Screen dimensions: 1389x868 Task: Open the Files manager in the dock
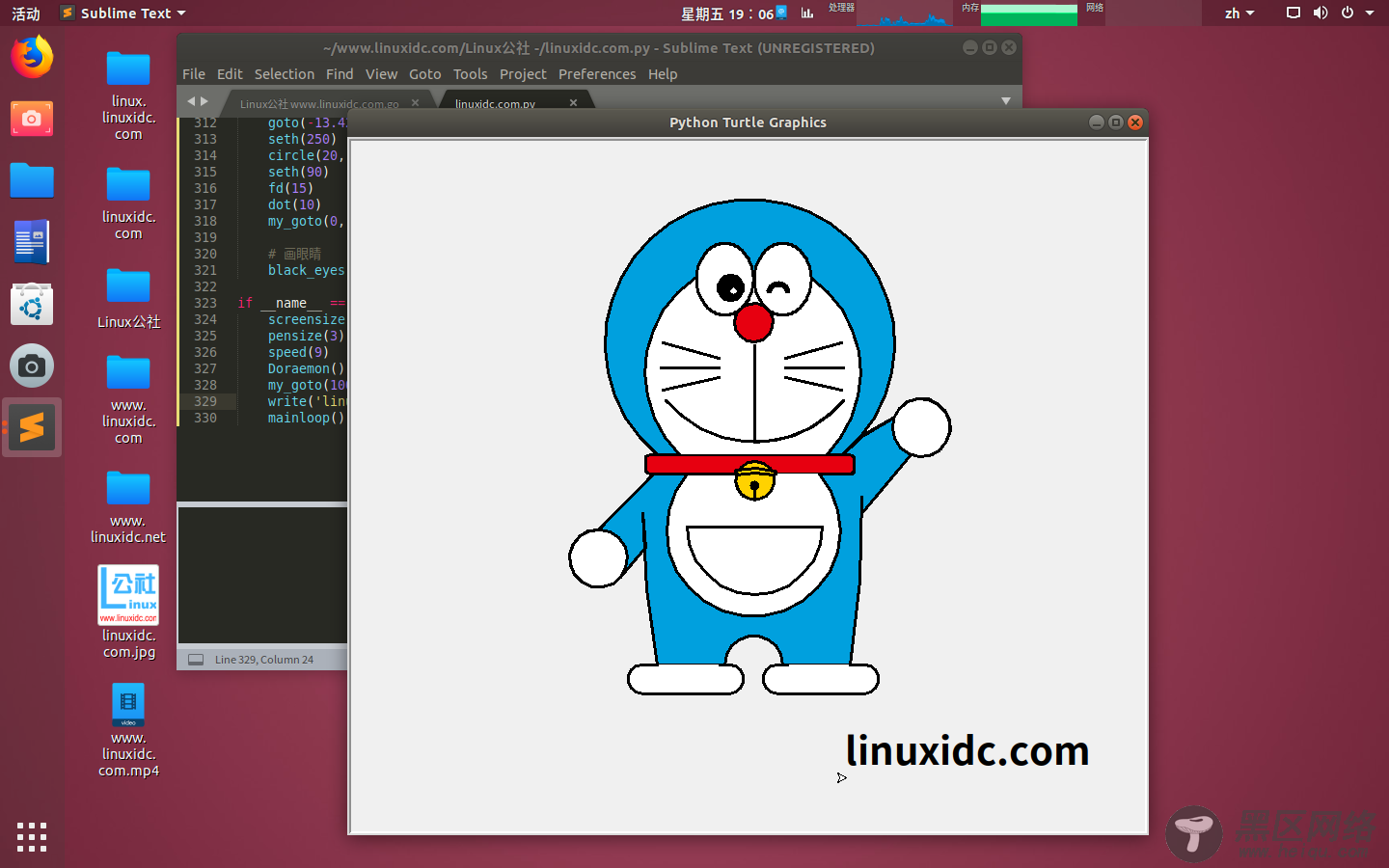[32, 180]
